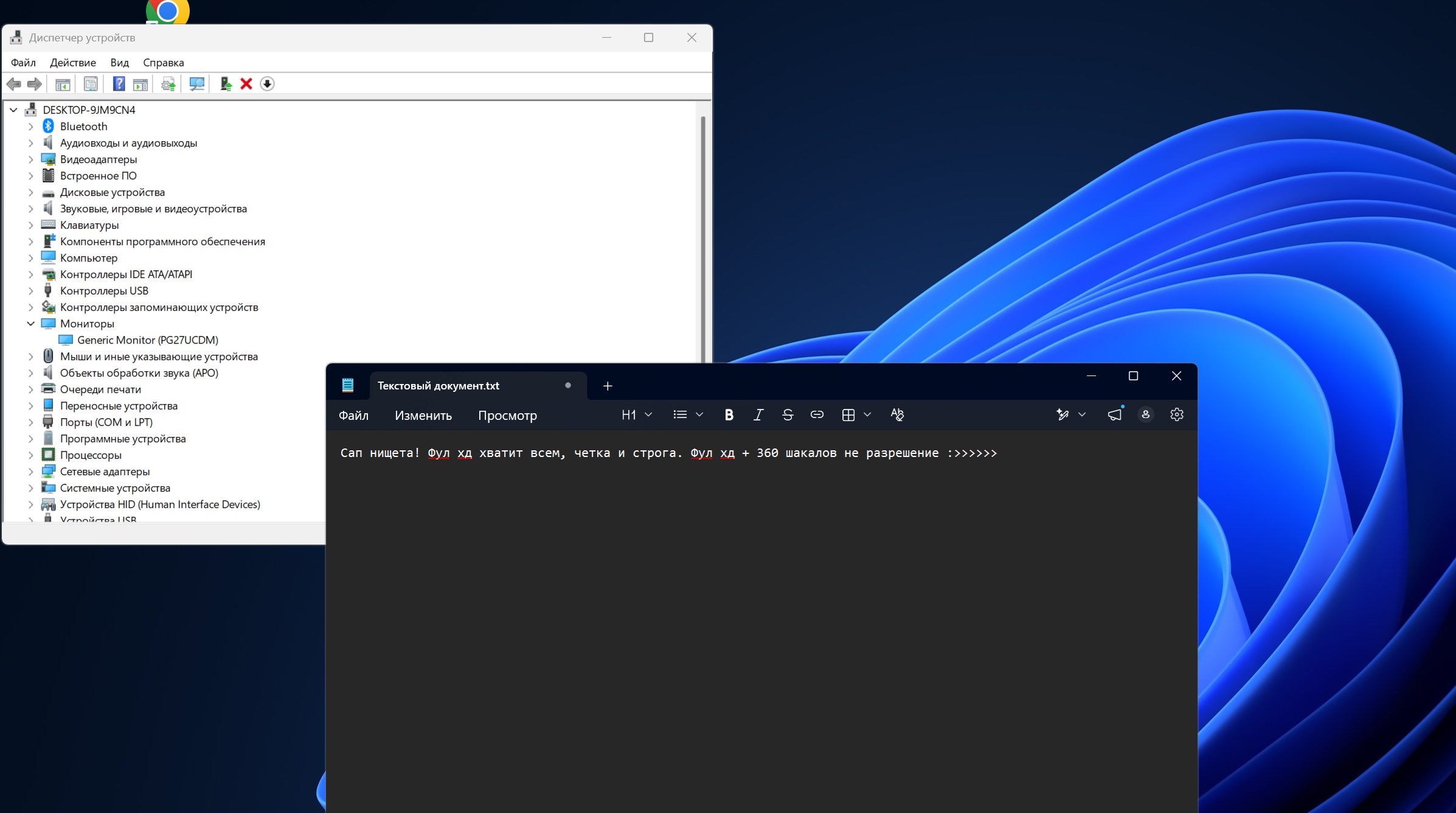Apply strikethrough formatting to text
The width and height of the screenshot is (1456, 813).
788,415
